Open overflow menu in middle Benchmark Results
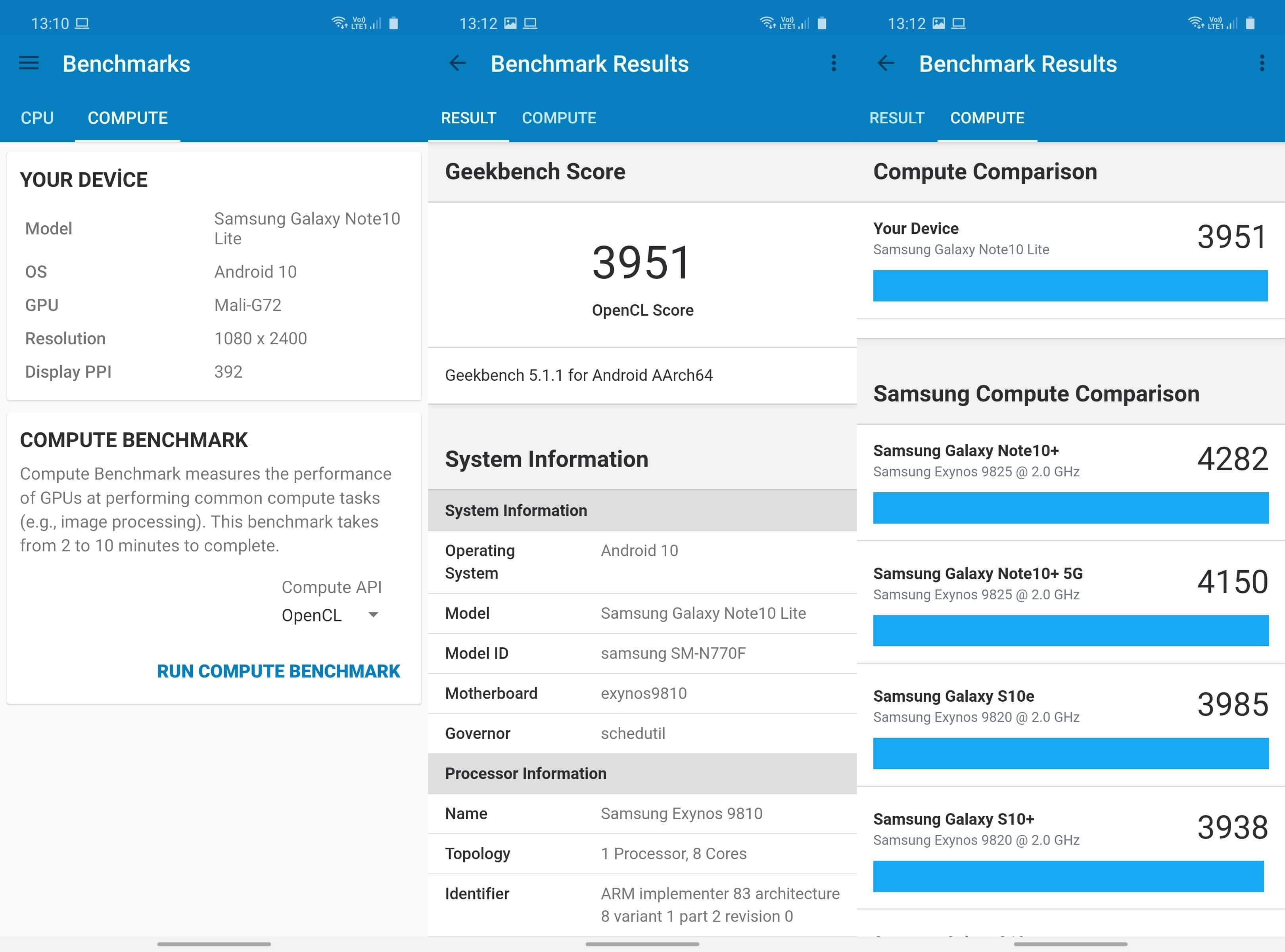This screenshot has height=952, width=1285. click(833, 63)
